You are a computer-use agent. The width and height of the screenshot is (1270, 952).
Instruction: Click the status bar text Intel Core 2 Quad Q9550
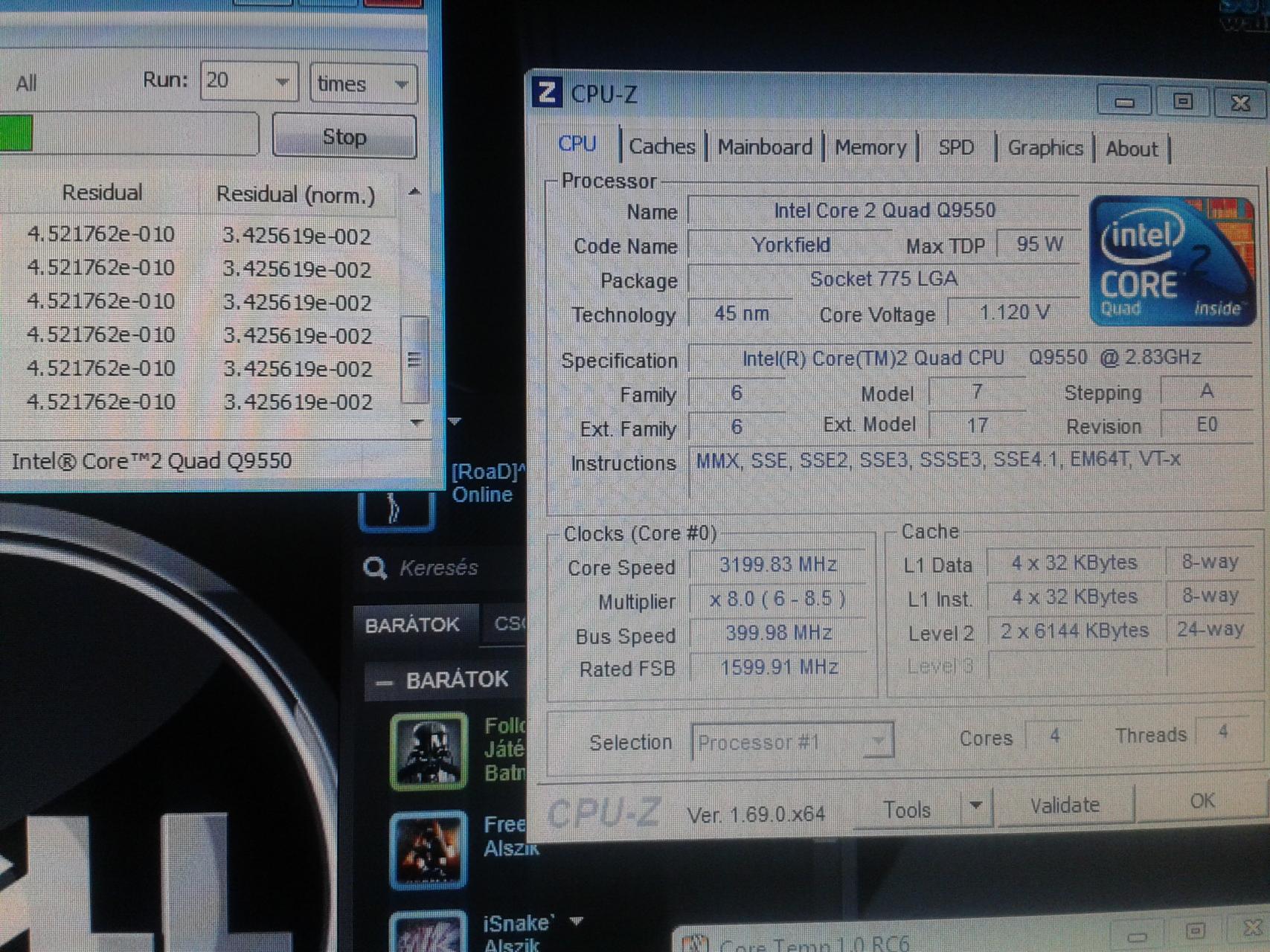click(152, 461)
